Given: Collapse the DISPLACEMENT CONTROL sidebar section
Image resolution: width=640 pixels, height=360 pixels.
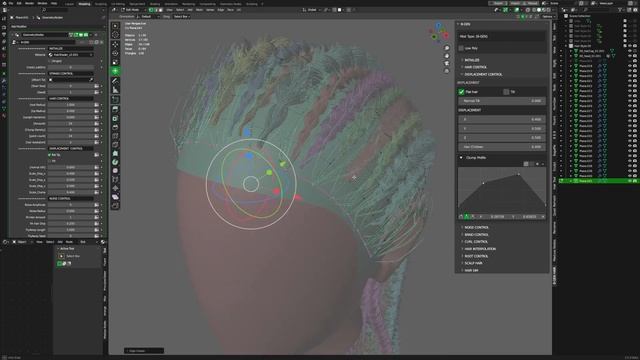Looking at the screenshot, I should coord(482,74).
